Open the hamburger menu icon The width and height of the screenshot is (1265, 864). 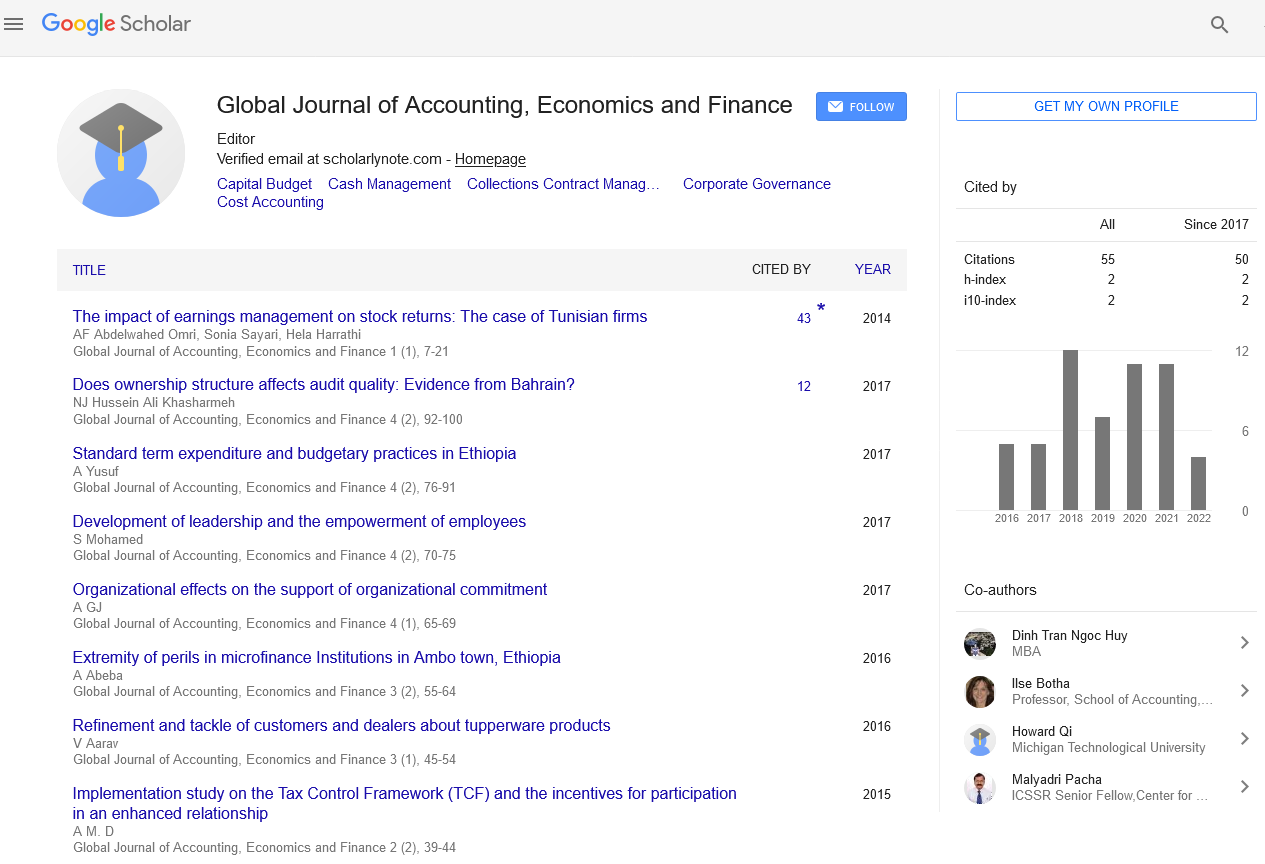point(14,25)
